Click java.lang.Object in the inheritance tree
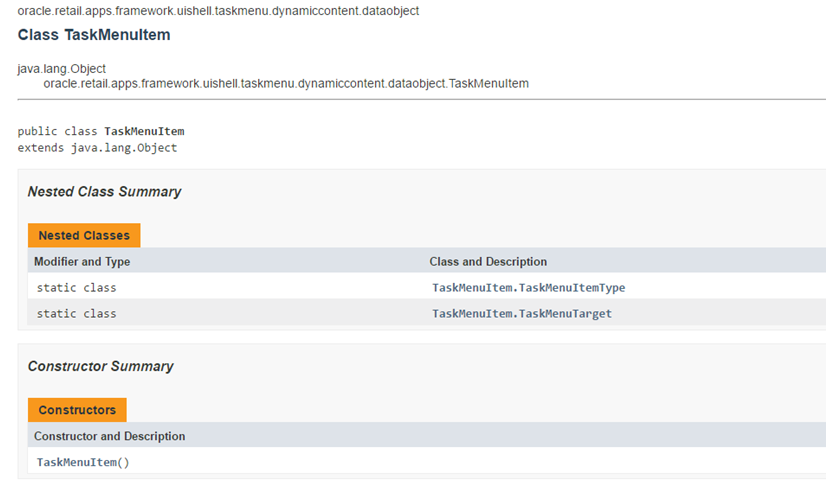828x488 pixels. point(62,69)
